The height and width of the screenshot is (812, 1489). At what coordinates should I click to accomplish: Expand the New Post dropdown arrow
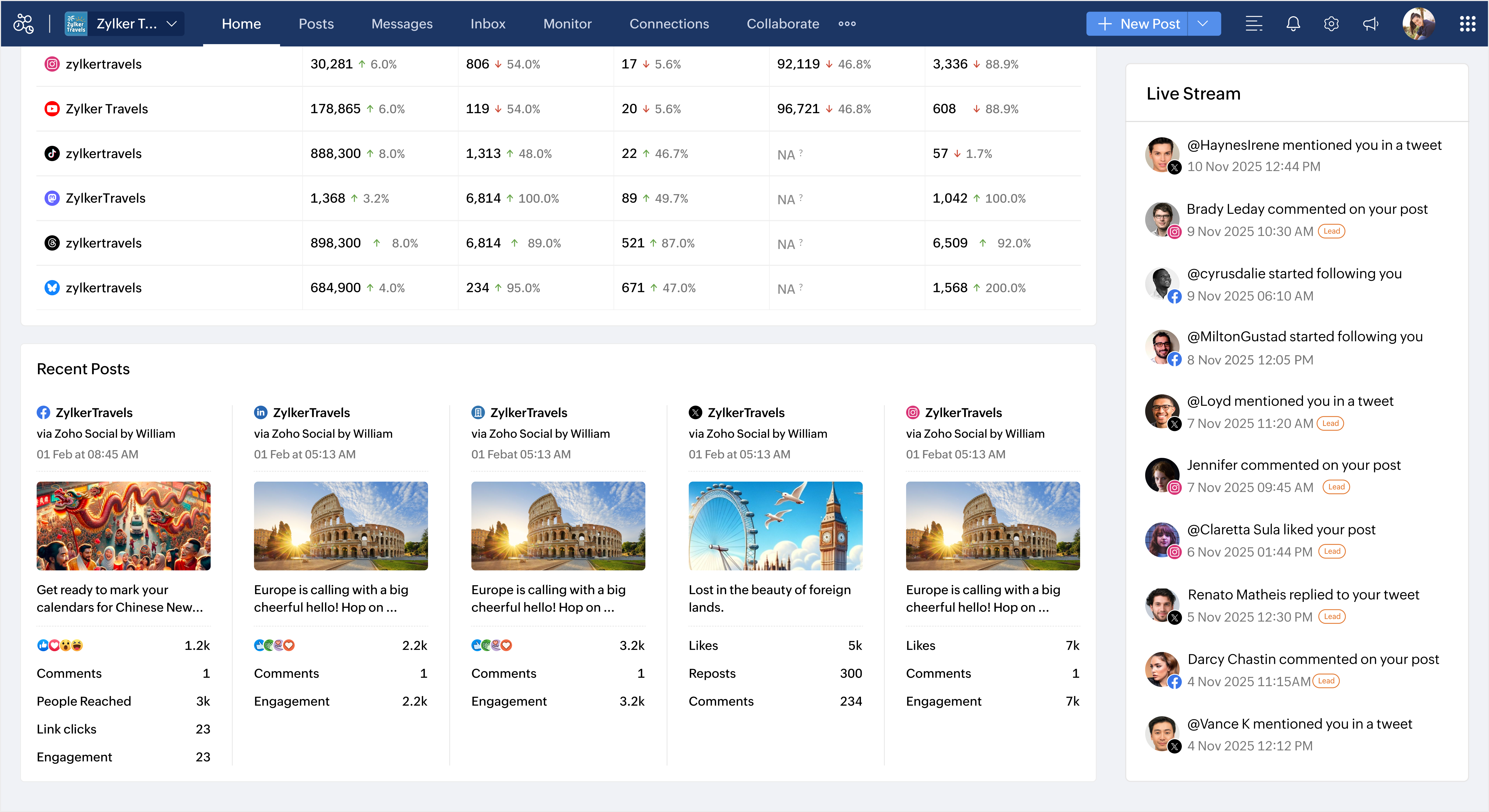point(1203,24)
